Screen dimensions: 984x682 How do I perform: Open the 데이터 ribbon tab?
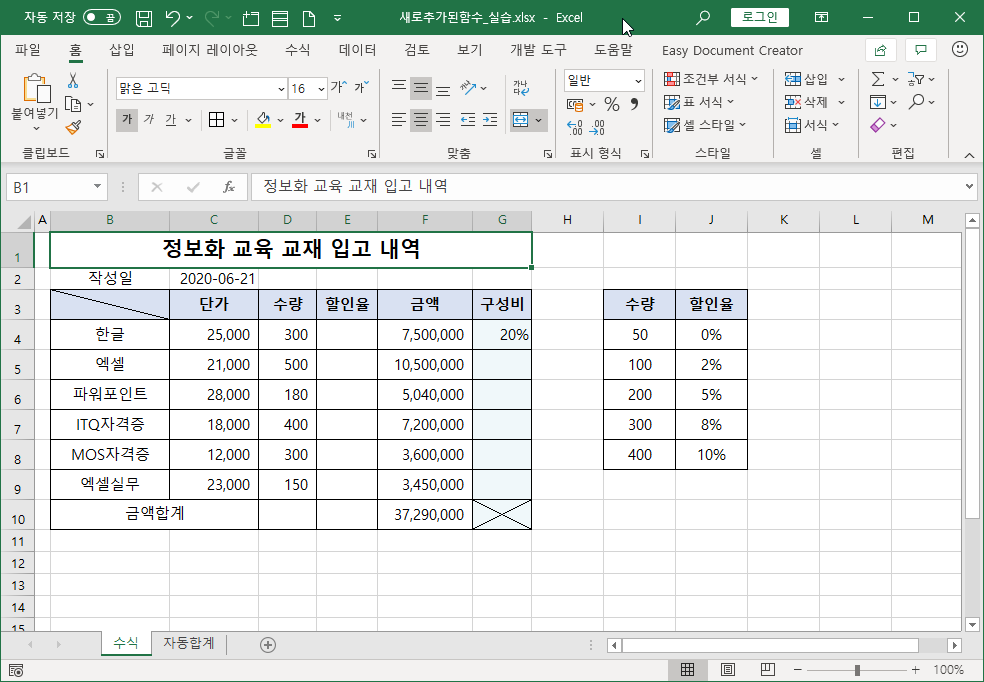tap(358, 50)
